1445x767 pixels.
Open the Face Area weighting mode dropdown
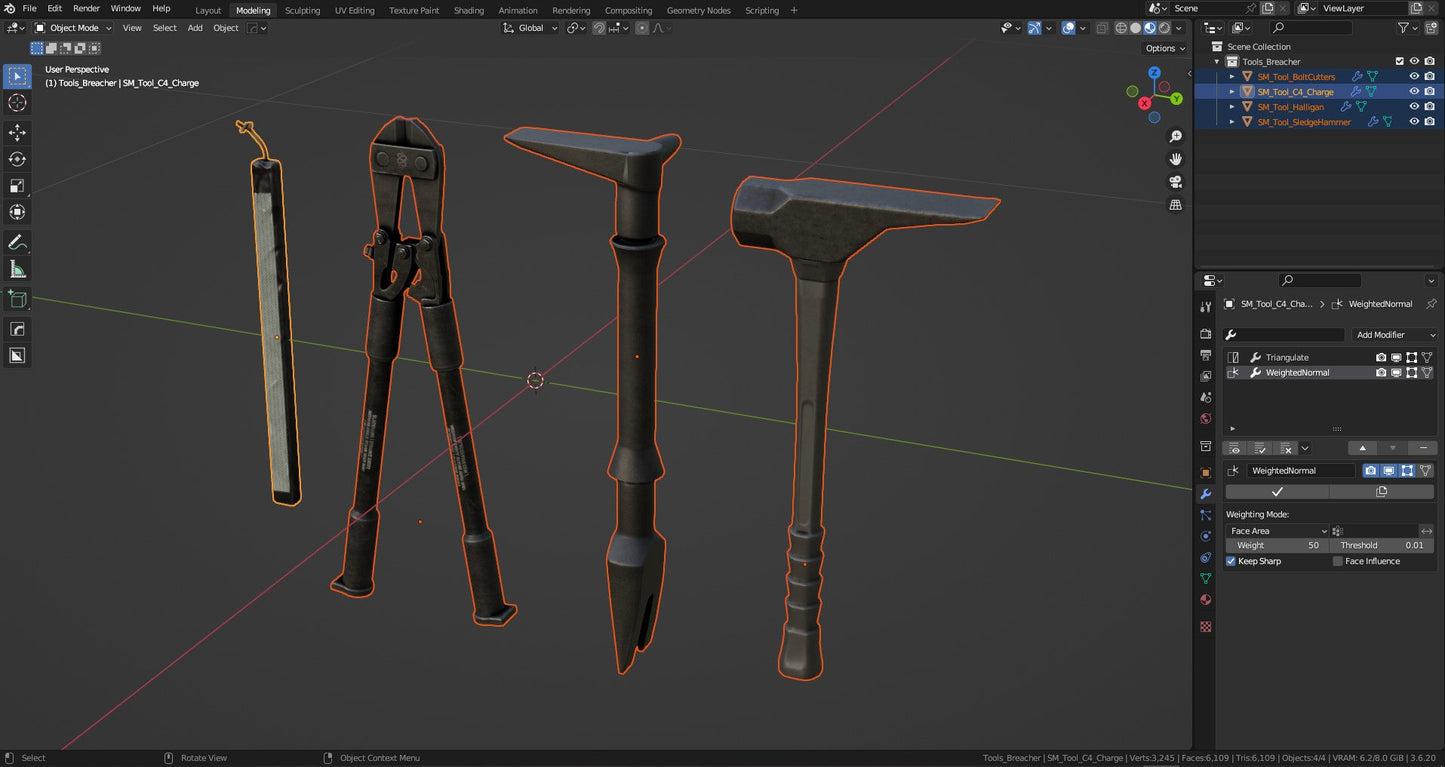point(1277,530)
